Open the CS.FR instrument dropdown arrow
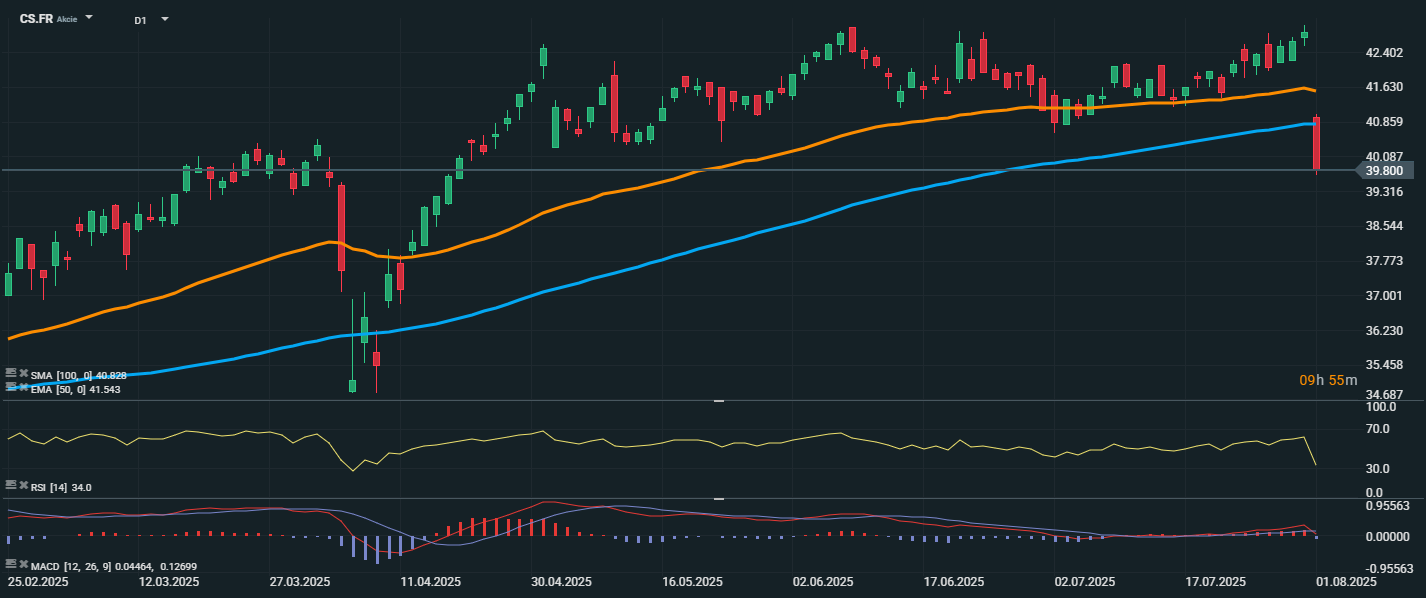 click(89, 18)
